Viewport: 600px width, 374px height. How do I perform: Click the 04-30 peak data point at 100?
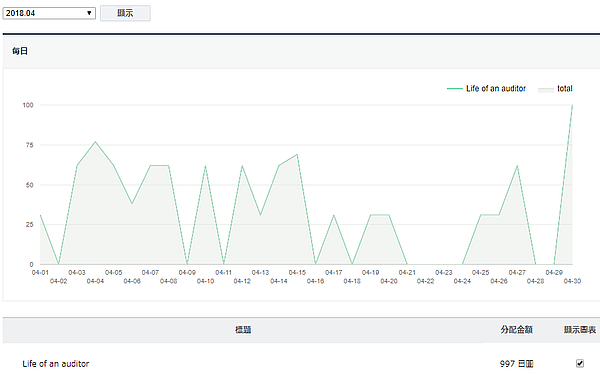point(572,105)
